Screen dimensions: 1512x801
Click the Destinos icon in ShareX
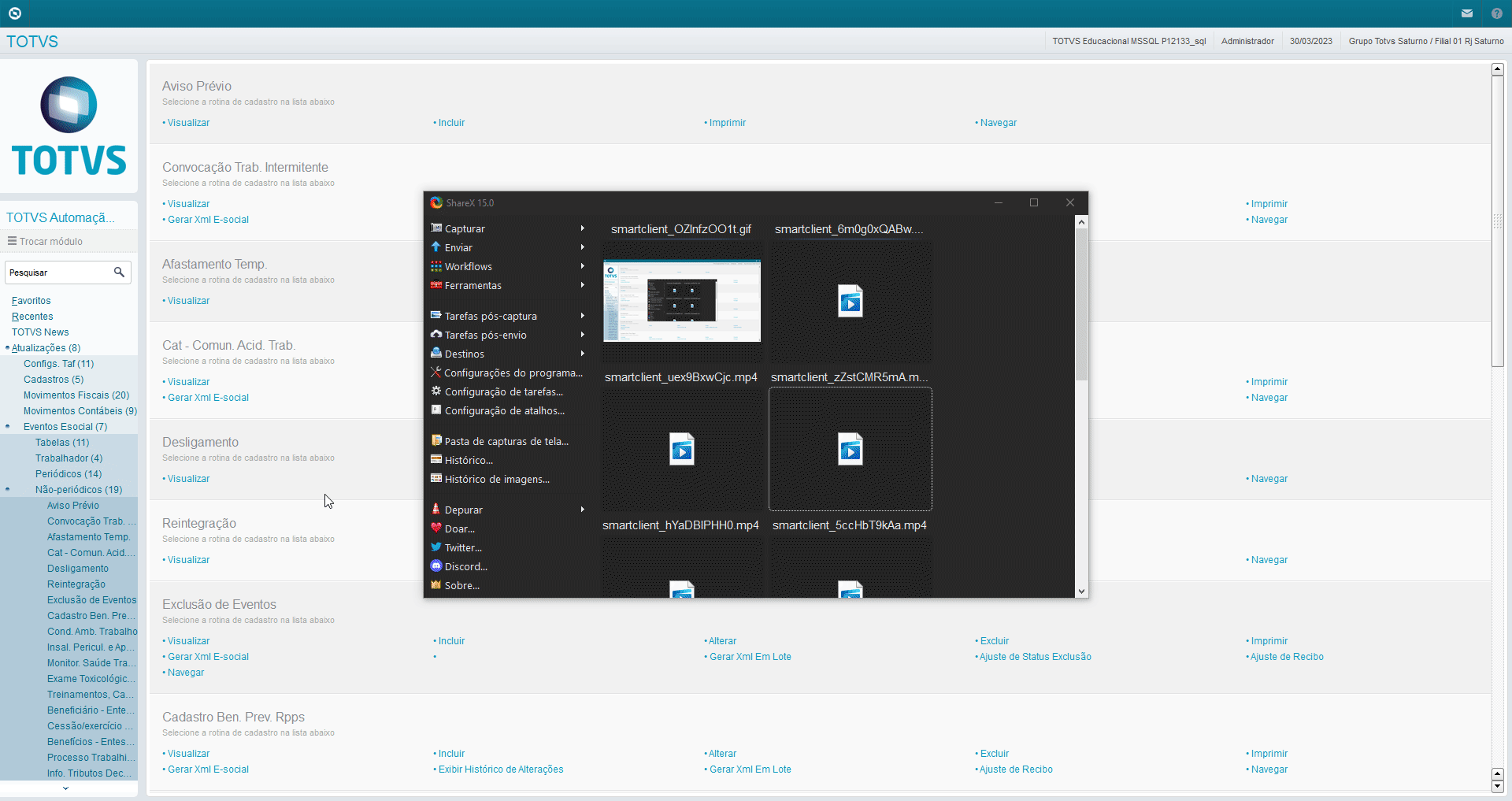[x=435, y=353]
